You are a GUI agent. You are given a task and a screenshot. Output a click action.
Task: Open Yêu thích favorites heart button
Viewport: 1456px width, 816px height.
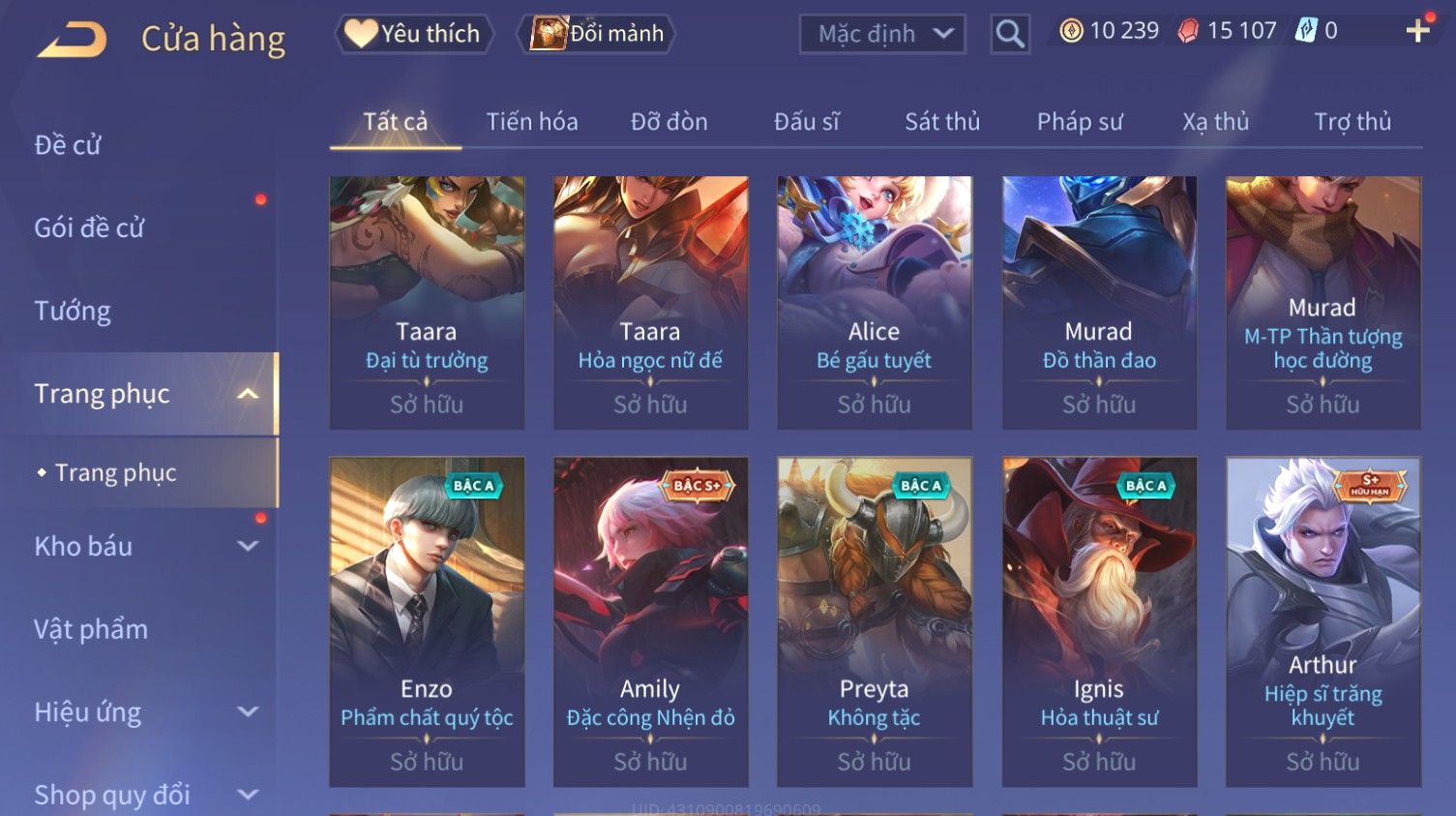click(414, 34)
